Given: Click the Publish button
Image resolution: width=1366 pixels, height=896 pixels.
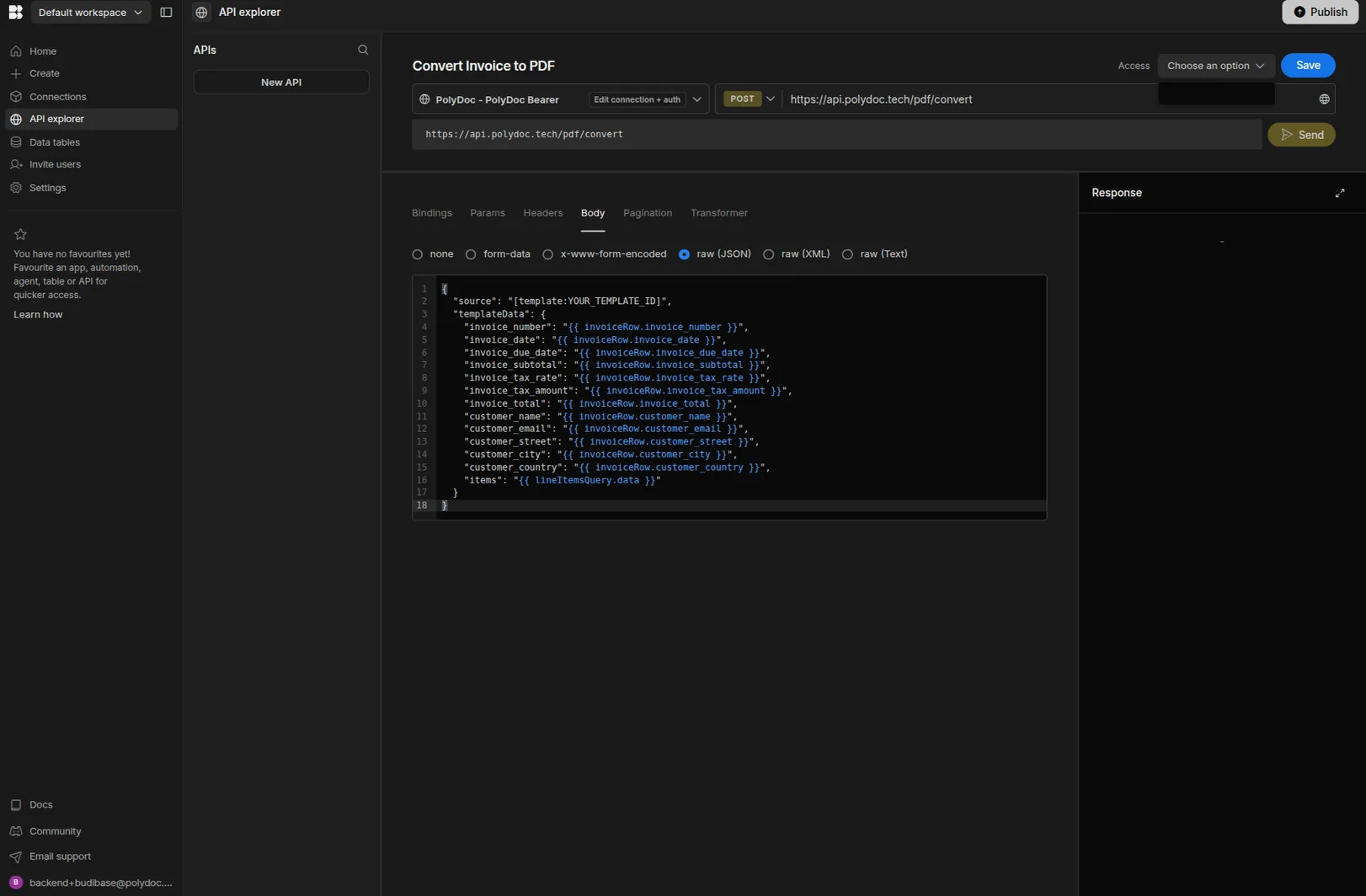Looking at the screenshot, I should 1320,12.
